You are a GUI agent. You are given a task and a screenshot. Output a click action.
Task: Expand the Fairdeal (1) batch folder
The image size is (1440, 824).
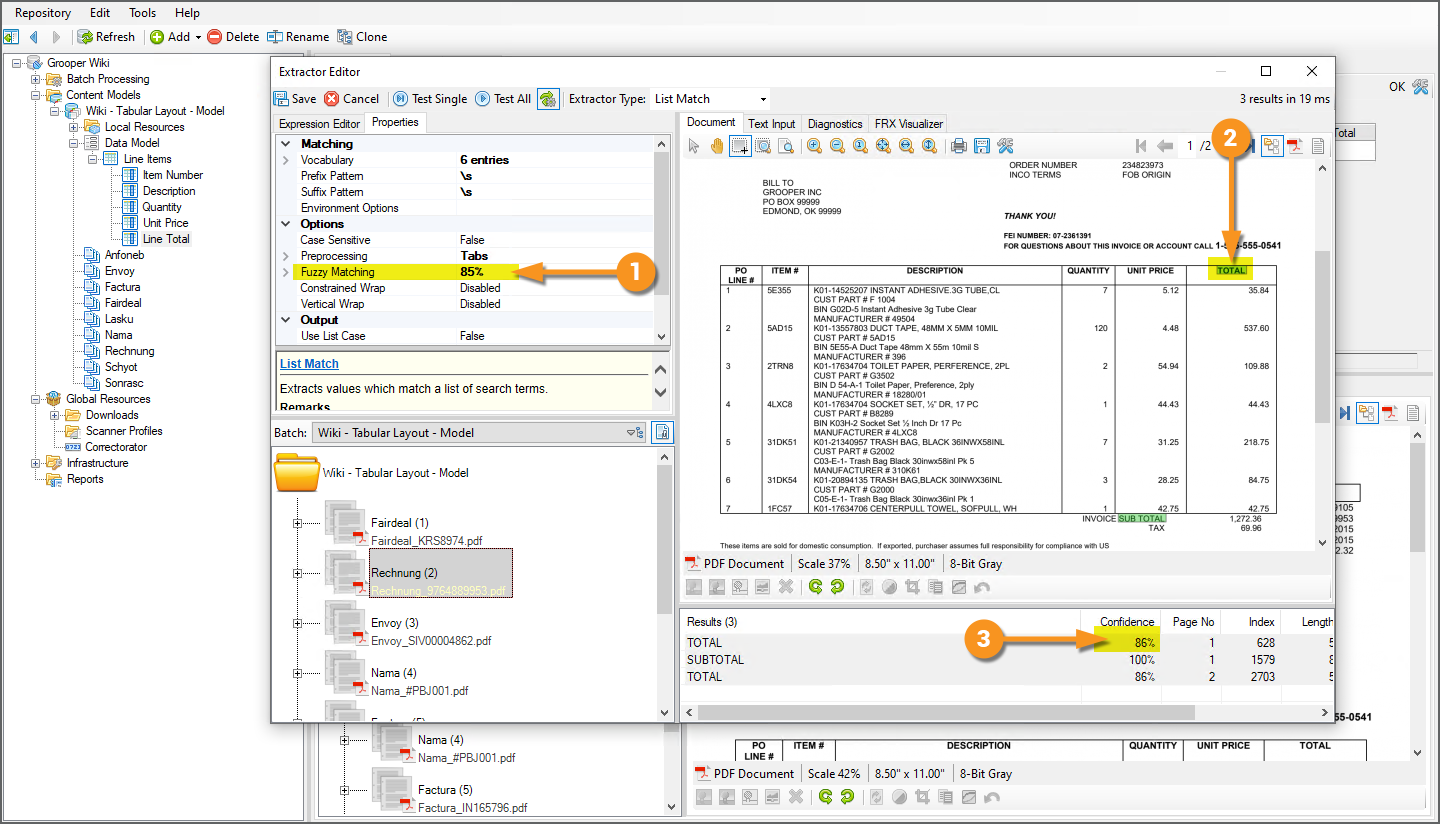point(297,523)
